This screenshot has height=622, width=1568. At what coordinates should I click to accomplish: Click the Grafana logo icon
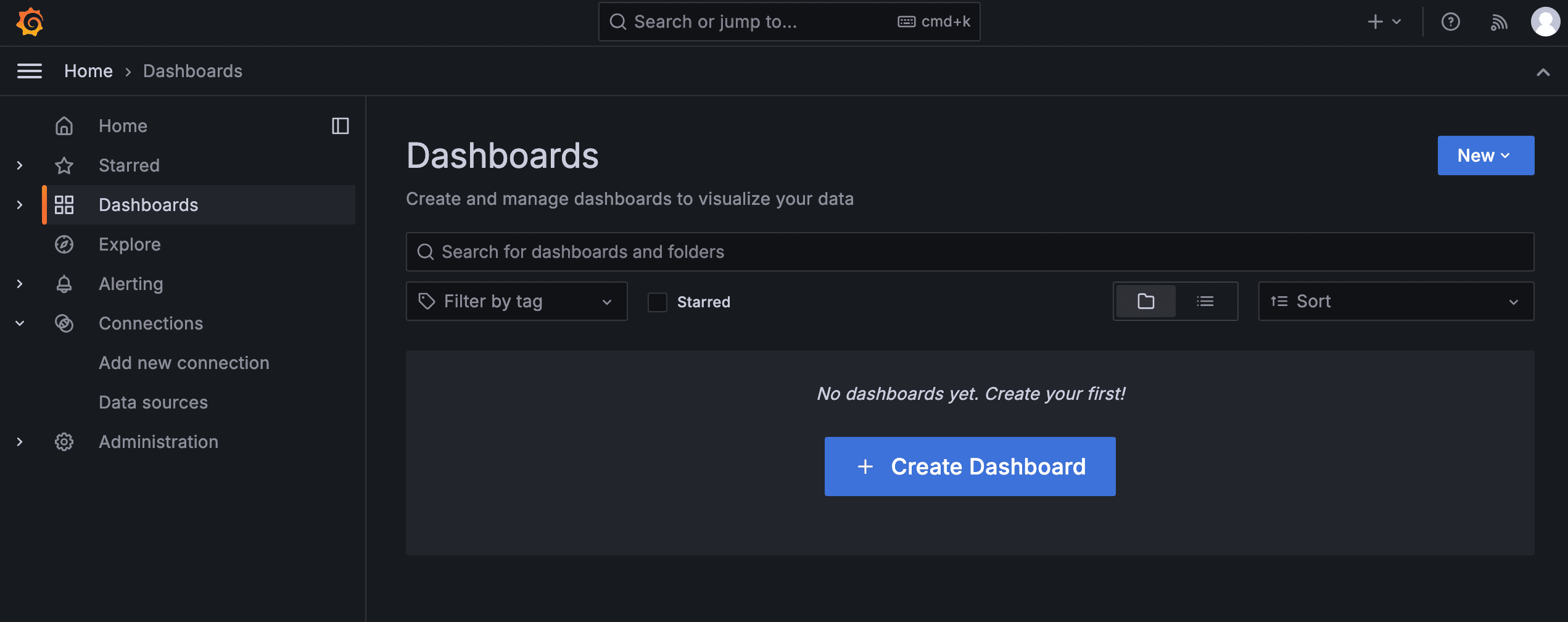click(x=30, y=22)
